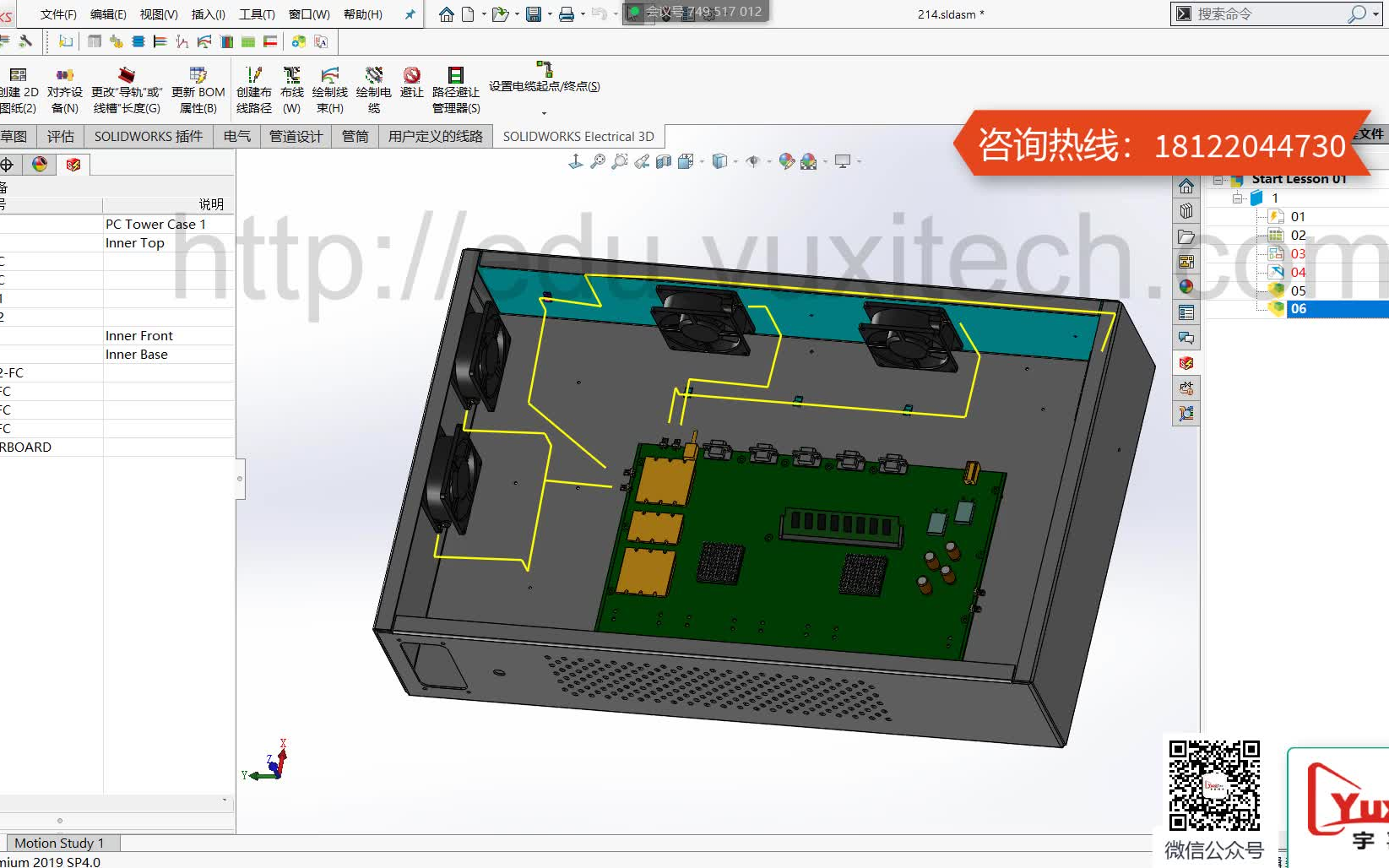1389x868 pixels.
Task: Open the 文件(F) menu
Action: [58, 14]
